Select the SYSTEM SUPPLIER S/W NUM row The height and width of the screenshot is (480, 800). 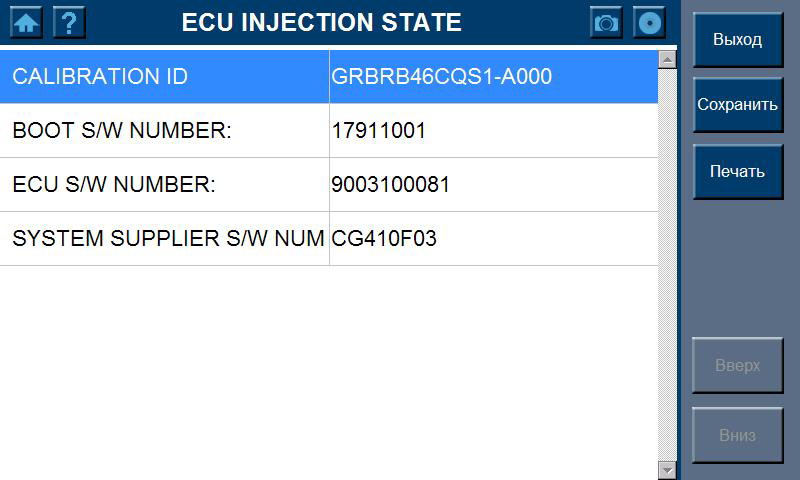[164, 239]
